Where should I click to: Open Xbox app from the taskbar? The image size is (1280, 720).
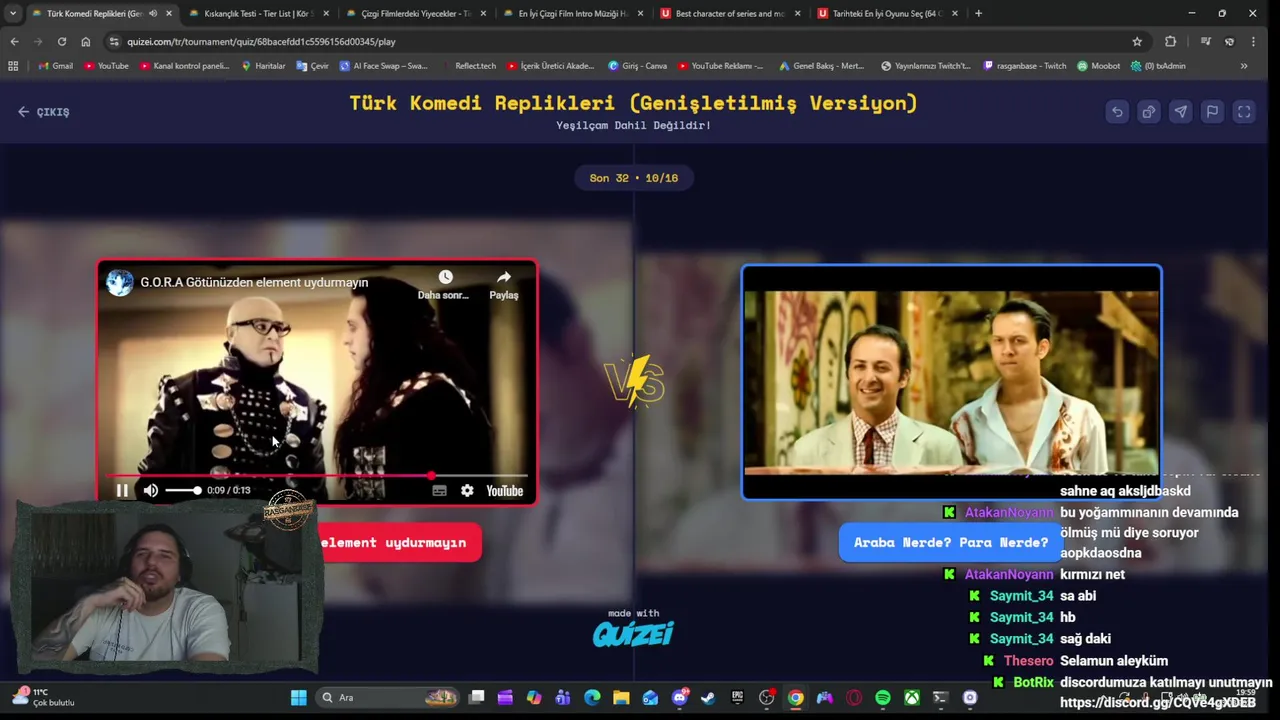click(912, 697)
